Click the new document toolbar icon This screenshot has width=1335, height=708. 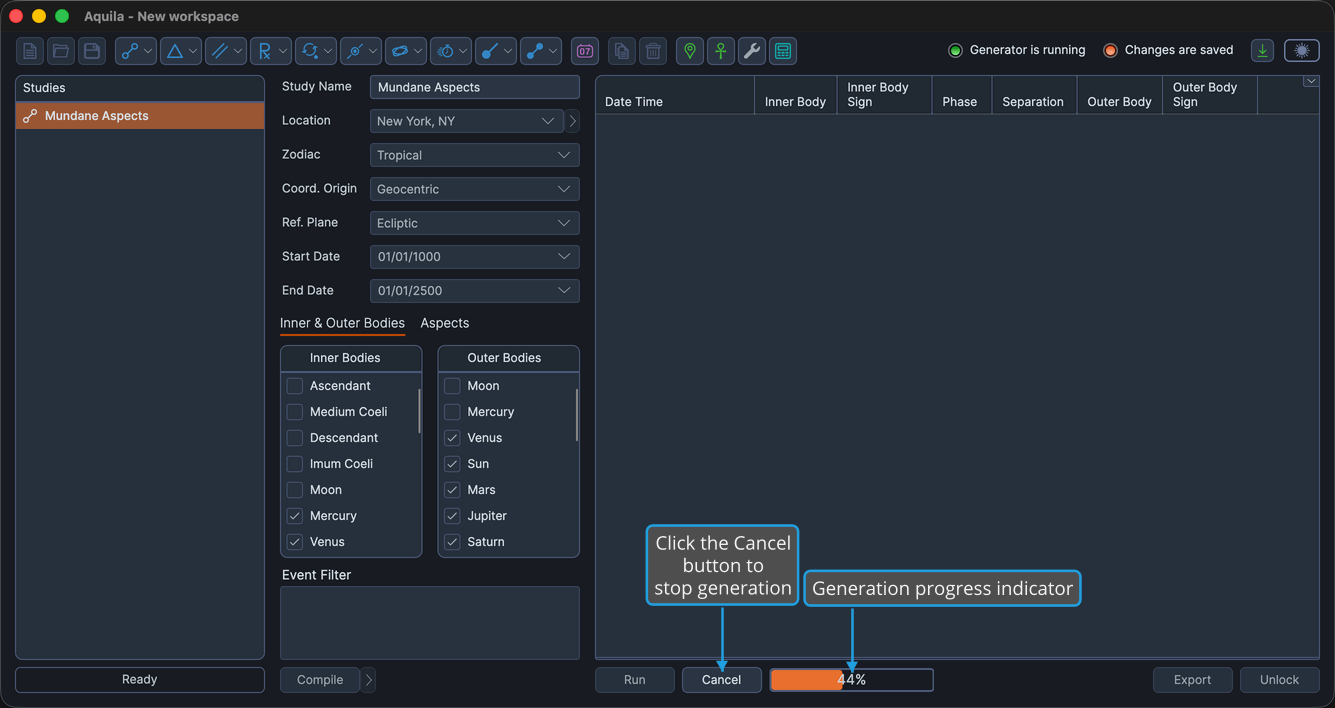30,51
